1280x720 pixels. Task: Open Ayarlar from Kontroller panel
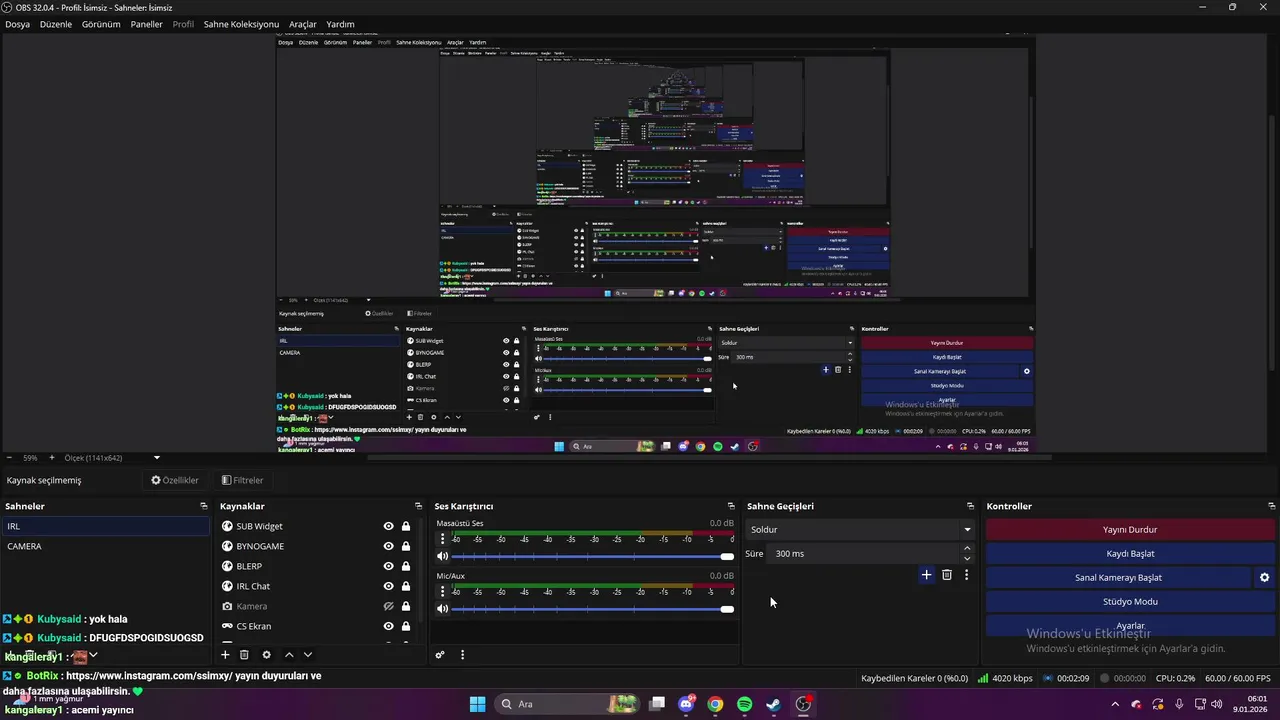(1130, 626)
